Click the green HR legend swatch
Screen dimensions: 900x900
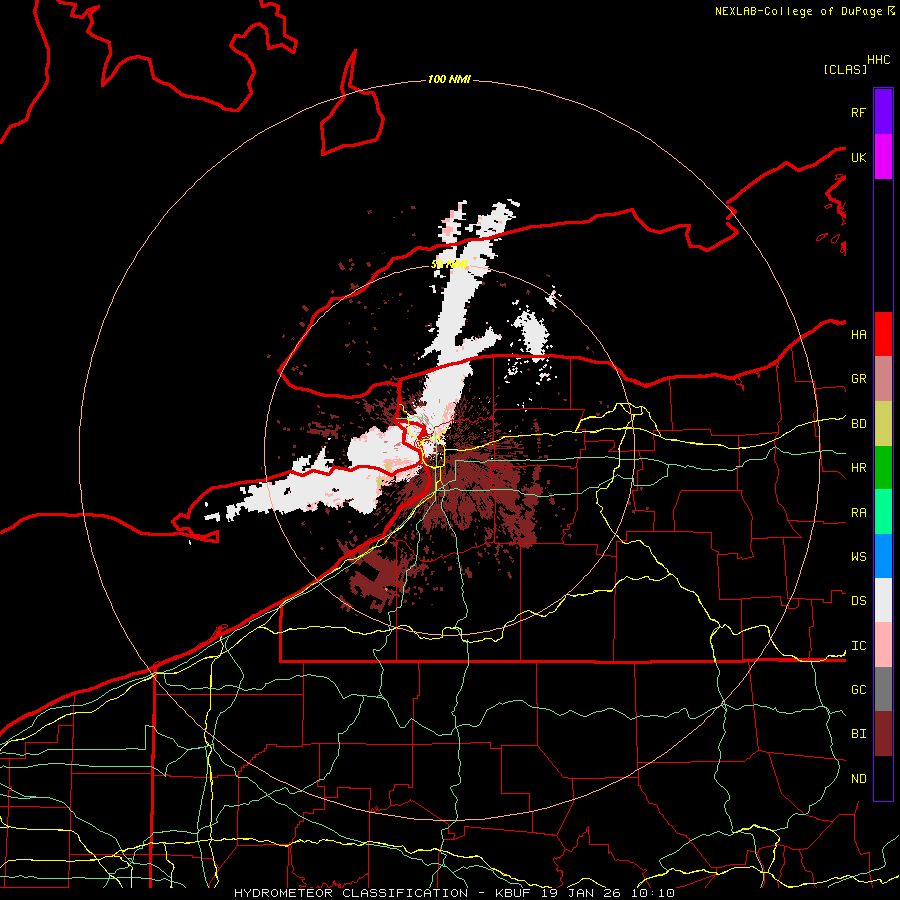click(883, 468)
